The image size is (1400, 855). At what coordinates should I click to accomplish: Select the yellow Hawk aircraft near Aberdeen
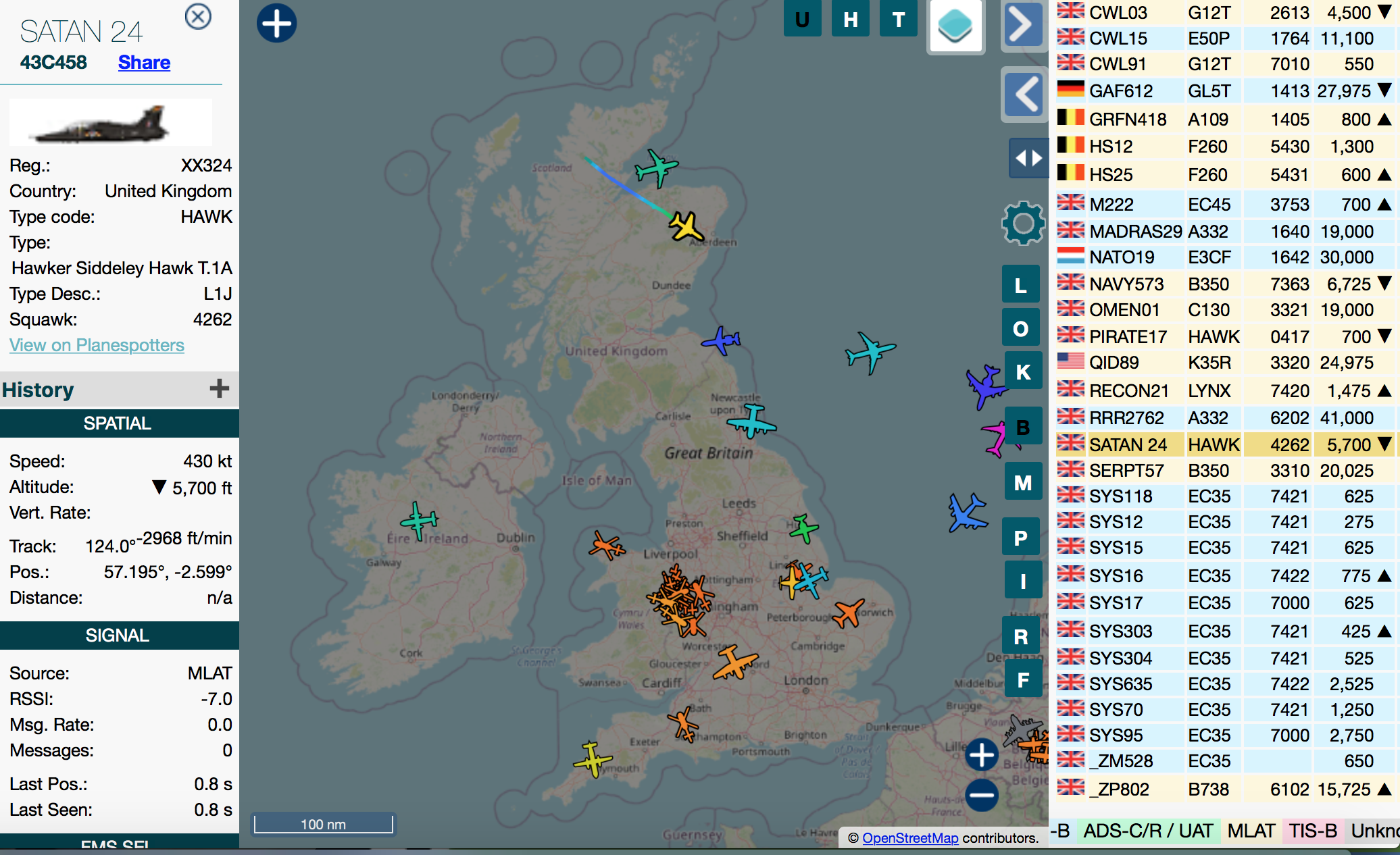coord(686,227)
